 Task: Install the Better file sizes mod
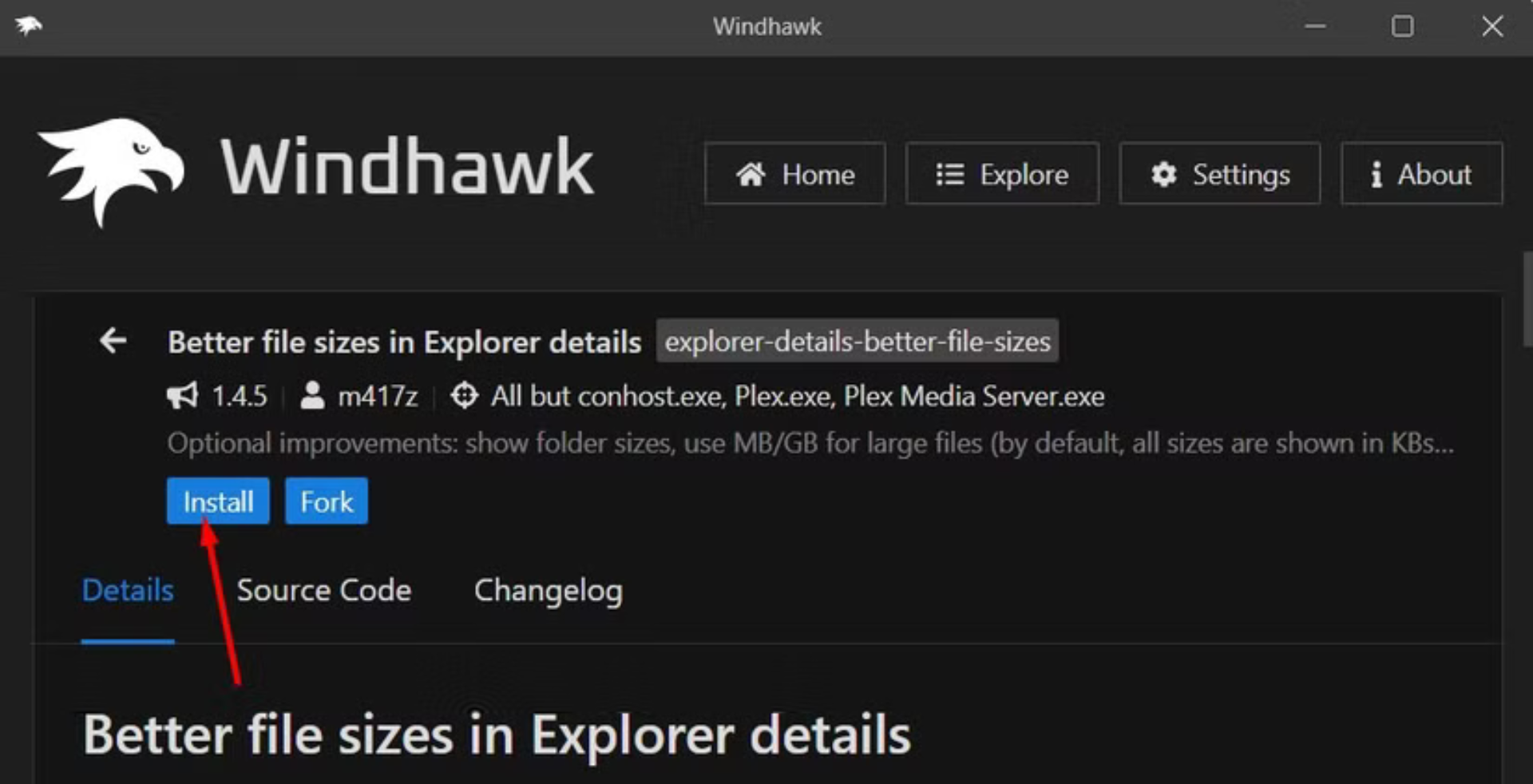pyautogui.click(x=218, y=501)
